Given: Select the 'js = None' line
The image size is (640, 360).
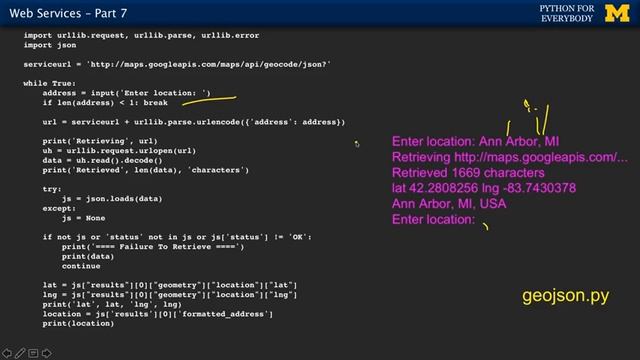Looking at the screenshot, I should [x=84, y=218].
